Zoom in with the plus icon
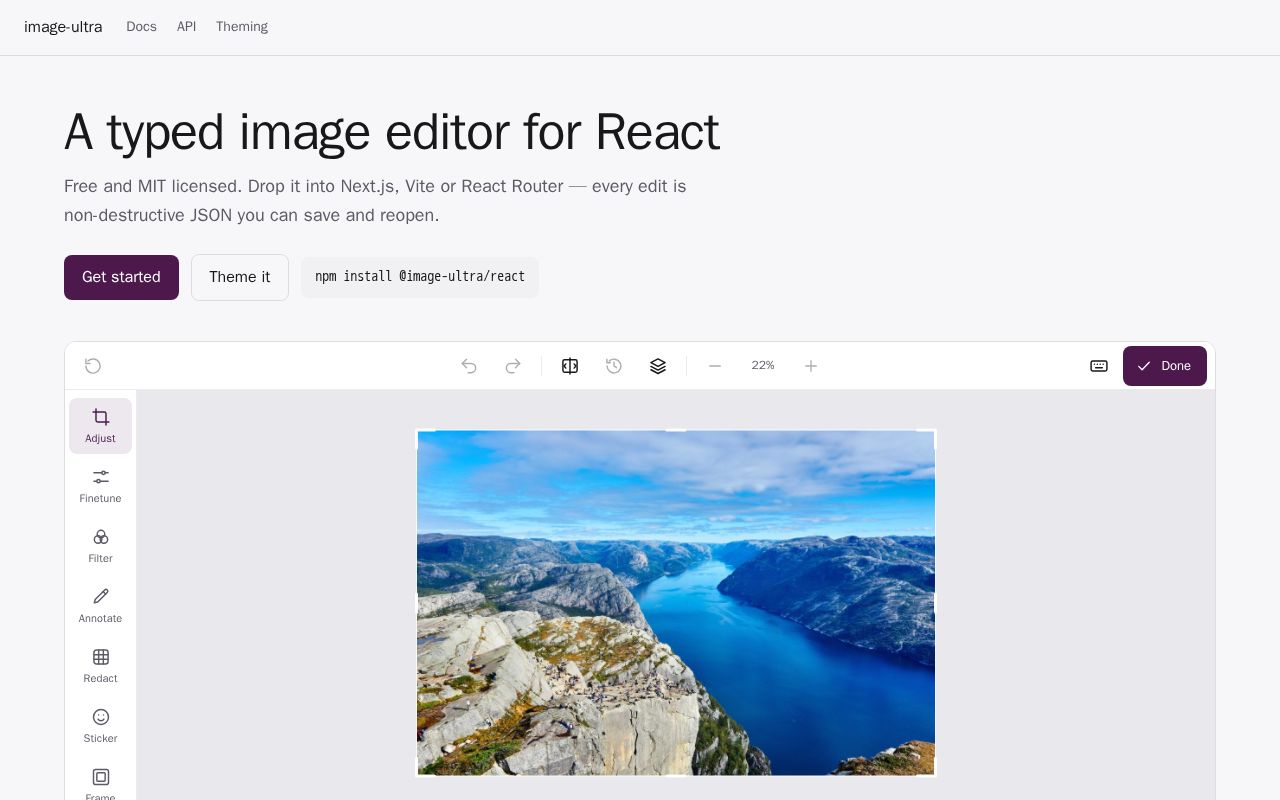This screenshot has width=1280, height=800. pyautogui.click(x=811, y=366)
